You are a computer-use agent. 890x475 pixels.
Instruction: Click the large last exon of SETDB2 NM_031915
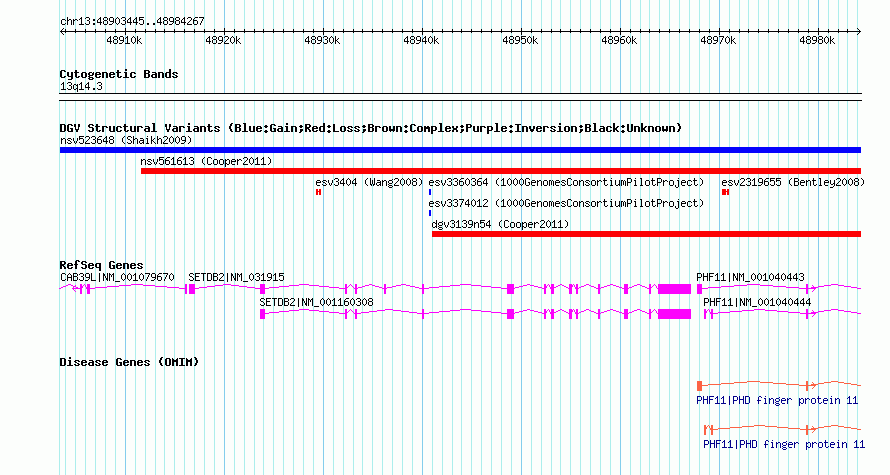[674, 289]
